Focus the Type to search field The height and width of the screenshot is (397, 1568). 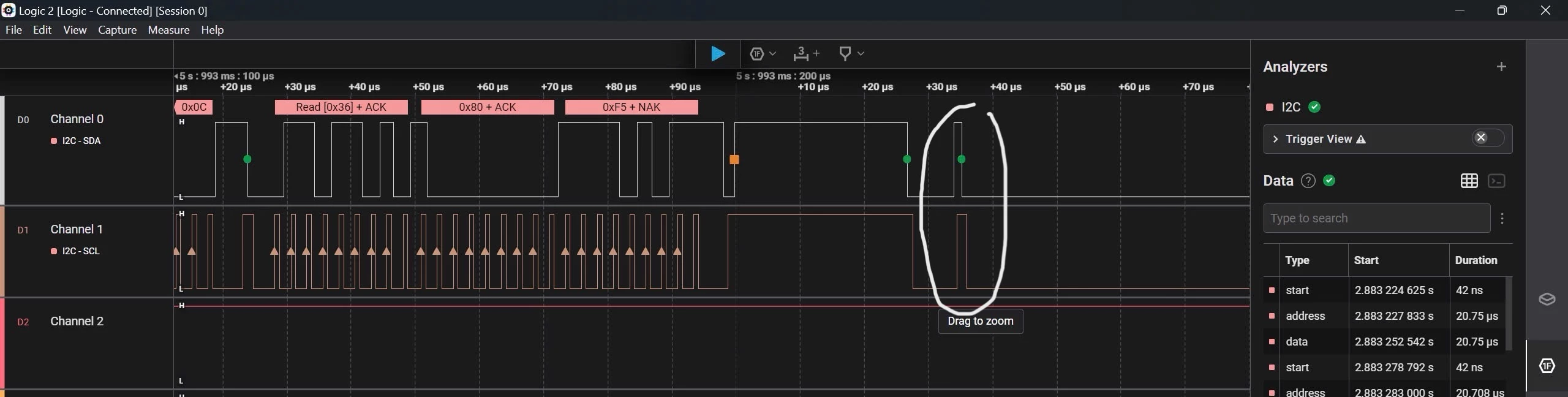click(x=1376, y=218)
